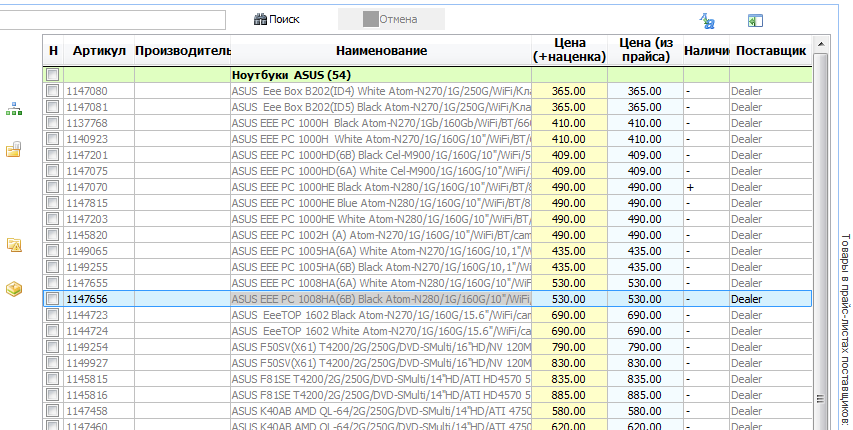This screenshot has width=853, height=430.
Task: Click the 885.00 markup price cell
Action: pos(569,395)
